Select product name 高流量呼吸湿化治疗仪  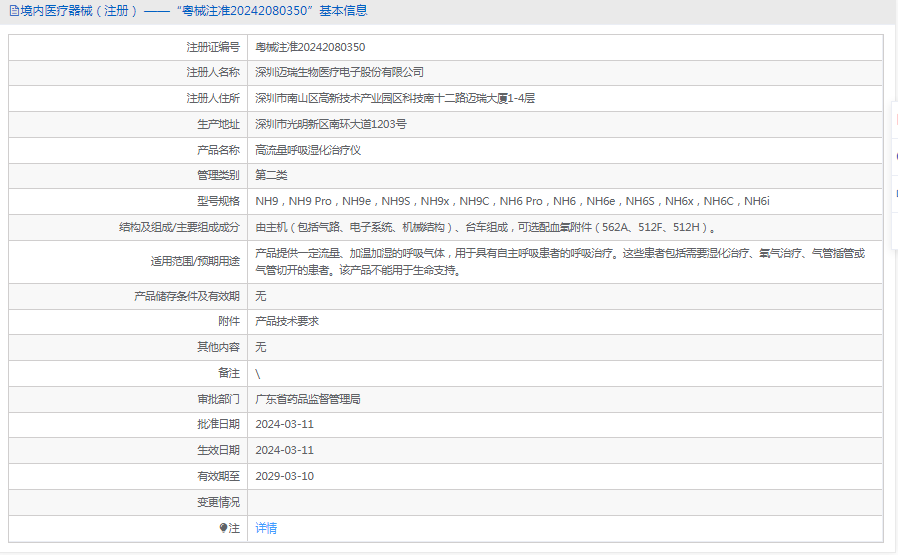[308, 150]
